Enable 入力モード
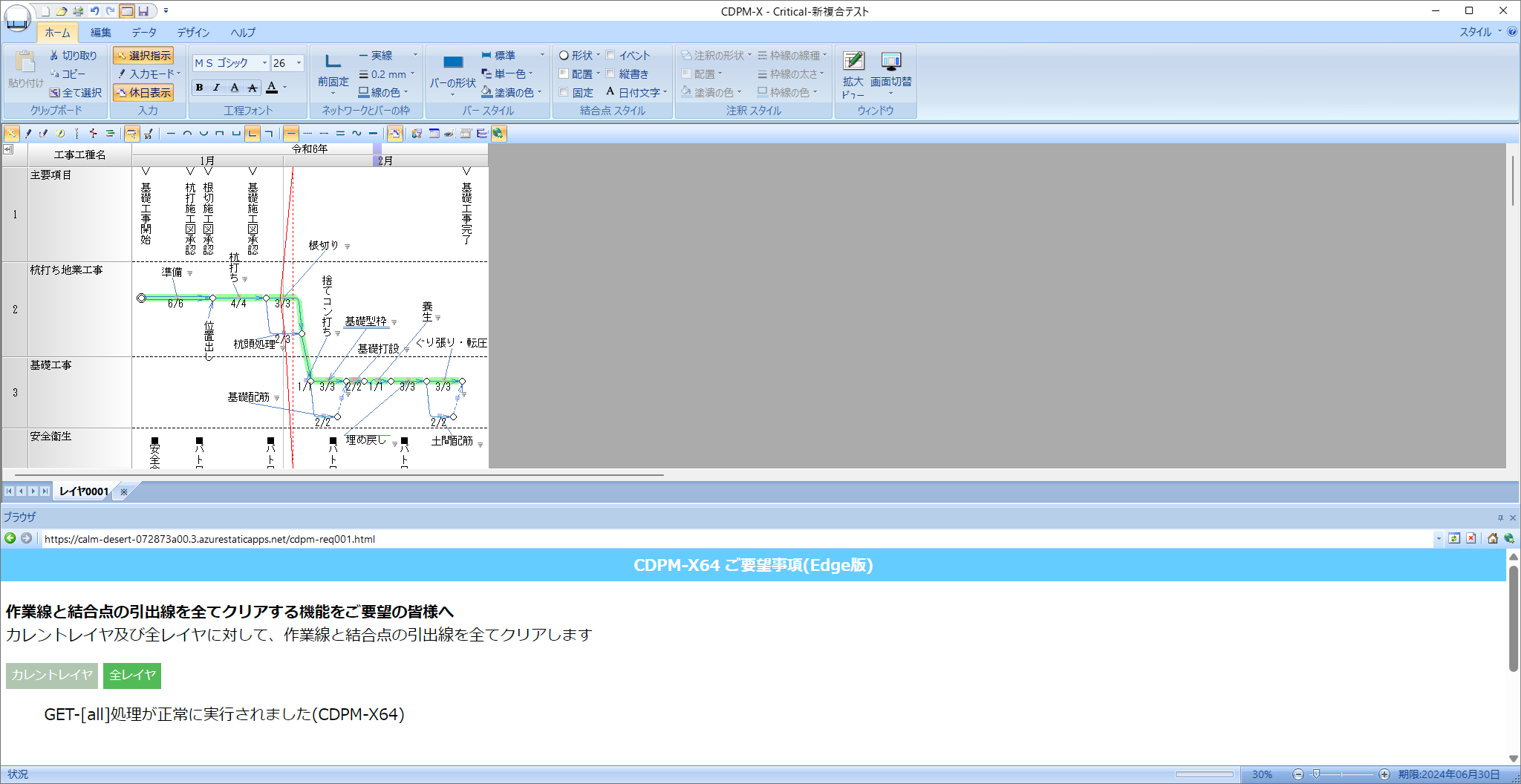The image size is (1521, 784). click(147, 73)
